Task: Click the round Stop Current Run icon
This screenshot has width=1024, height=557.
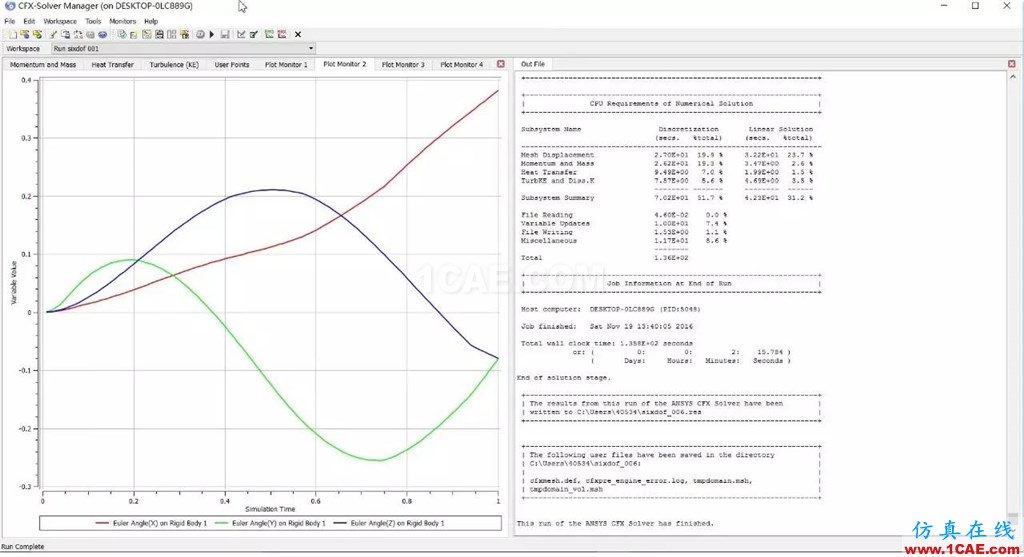Action: (200, 35)
